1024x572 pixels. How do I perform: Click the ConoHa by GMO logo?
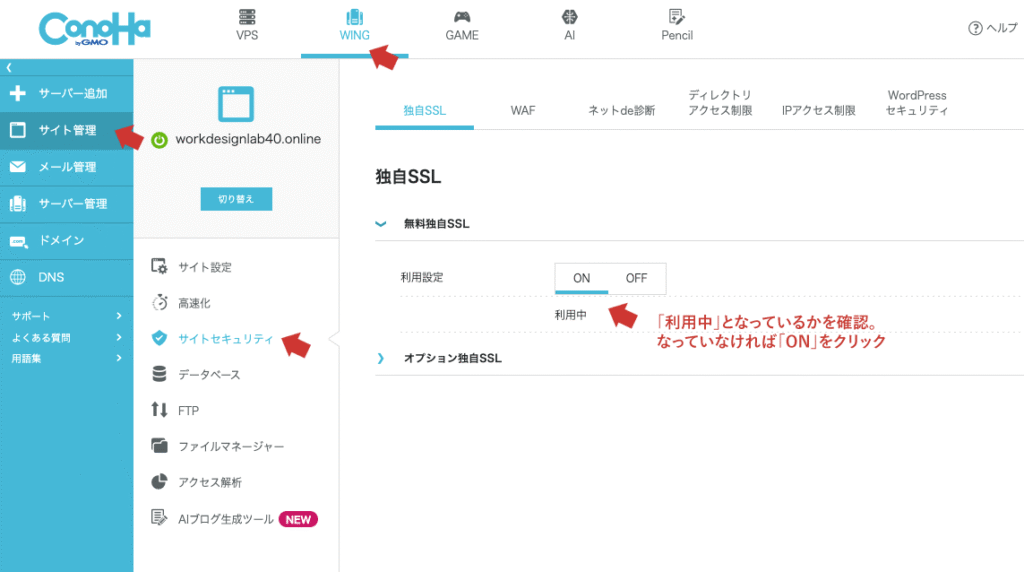pos(95,29)
